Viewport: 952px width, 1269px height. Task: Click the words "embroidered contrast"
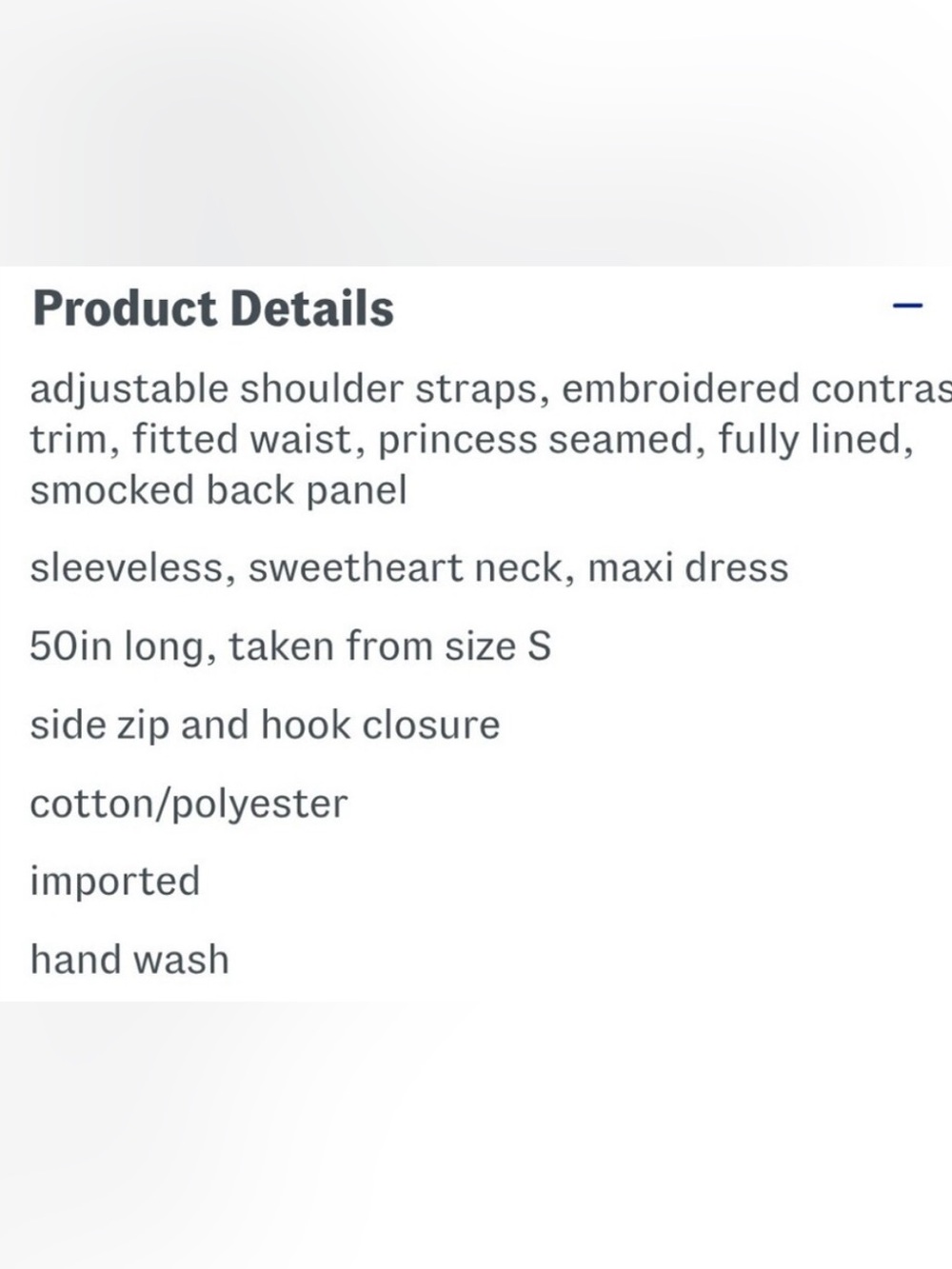[x=756, y=390]
